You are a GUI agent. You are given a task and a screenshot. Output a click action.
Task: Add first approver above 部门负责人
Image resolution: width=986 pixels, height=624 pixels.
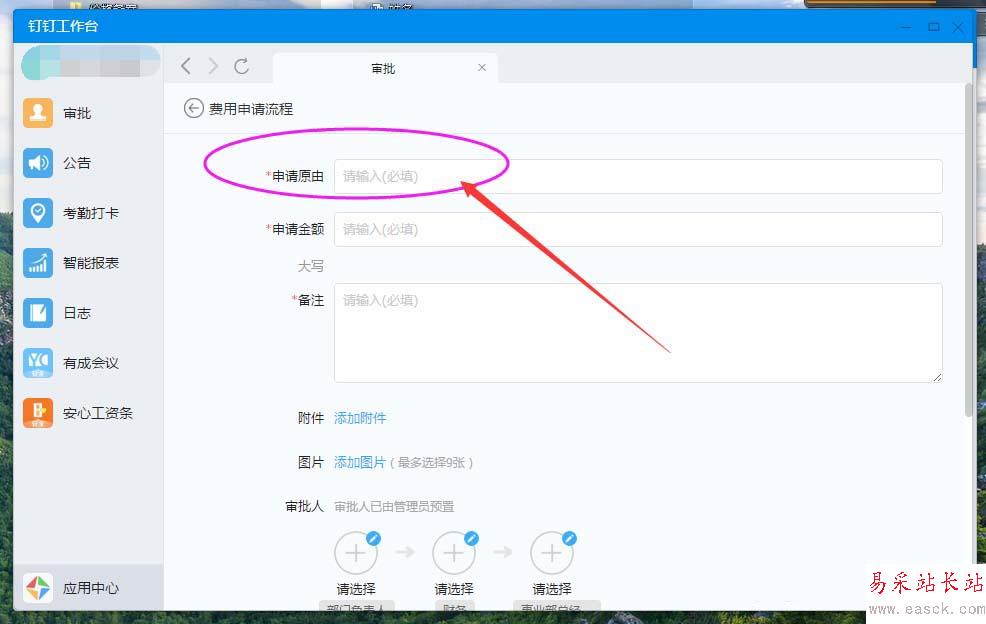pos(355,553)
